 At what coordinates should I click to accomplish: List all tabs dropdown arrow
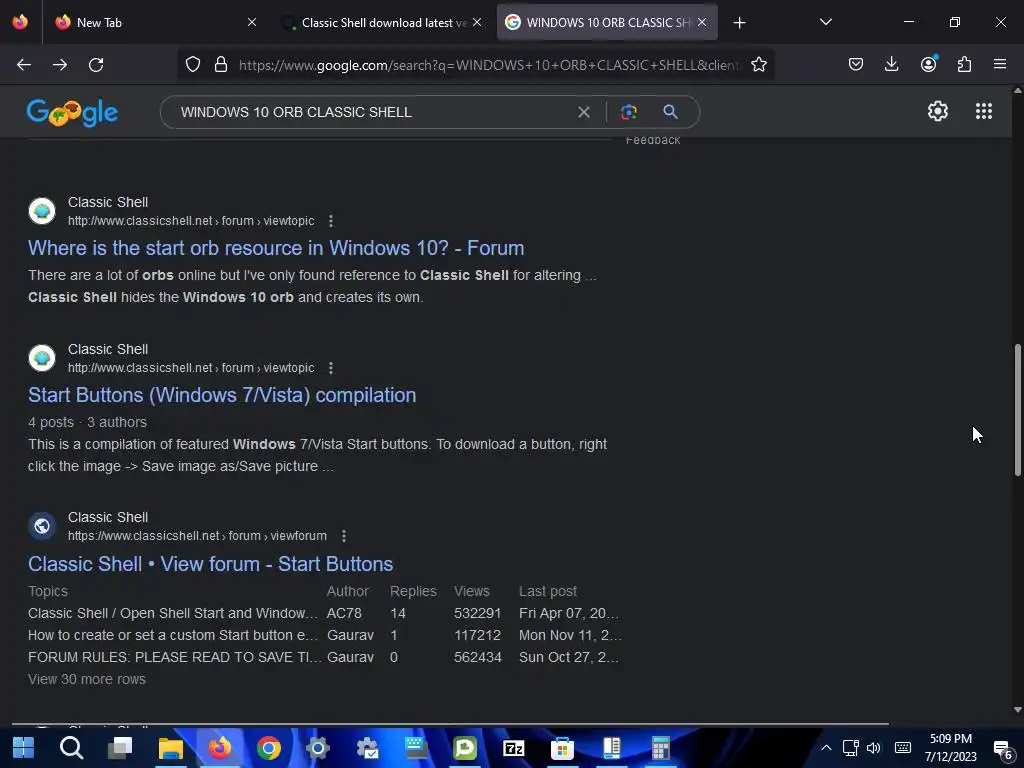[x=825, y=22]
